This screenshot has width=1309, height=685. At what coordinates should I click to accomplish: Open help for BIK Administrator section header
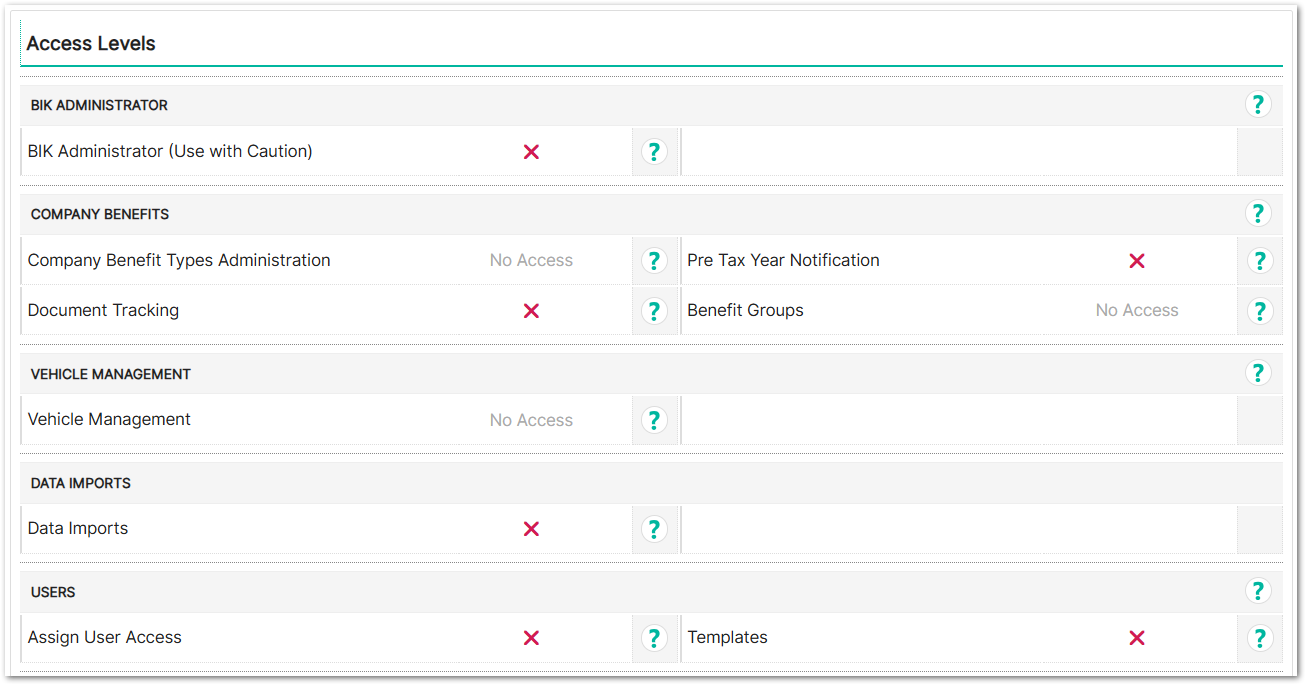[1258, 104]
